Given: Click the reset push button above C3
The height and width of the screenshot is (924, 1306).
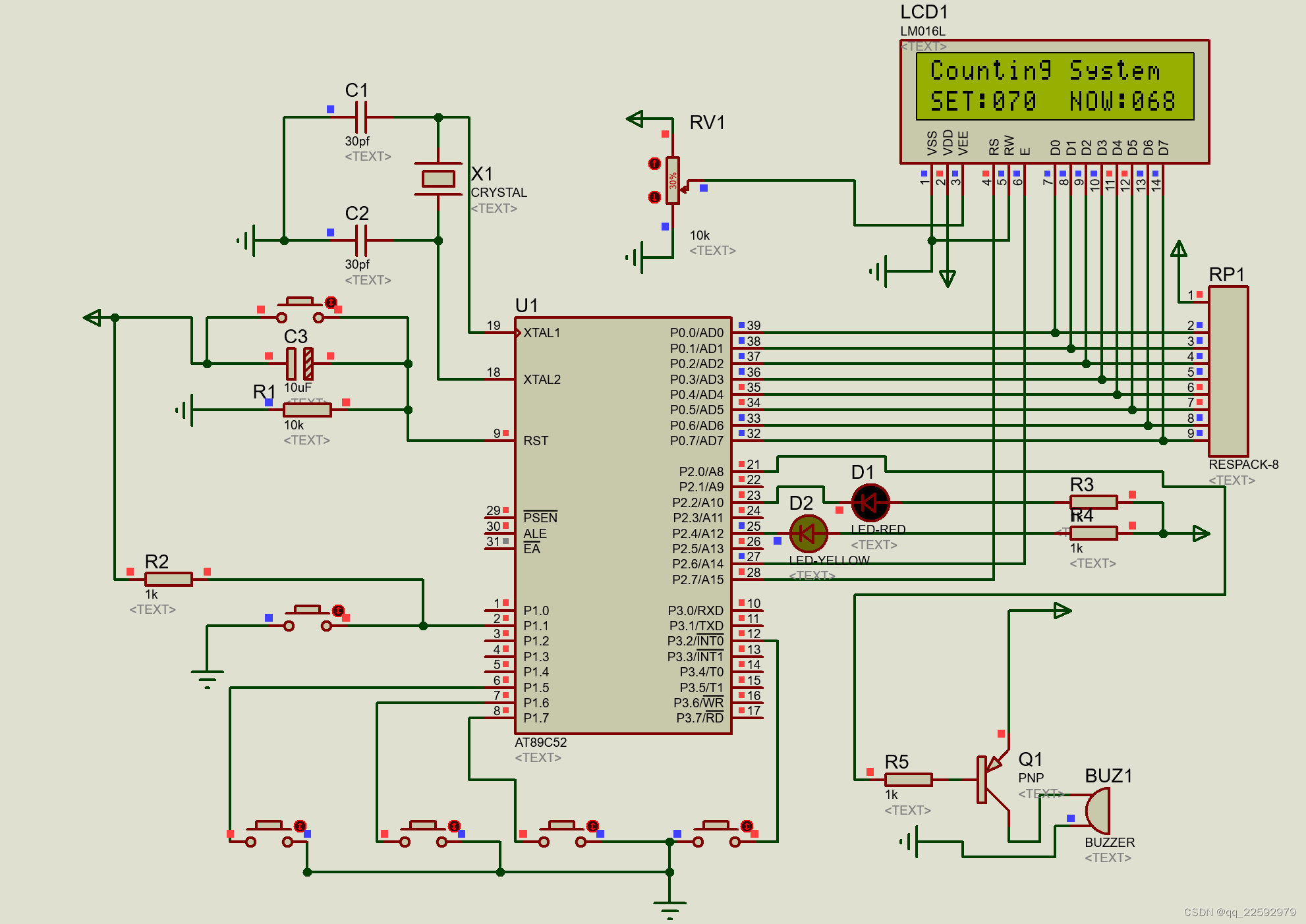Looking at the screenshot, I should point(300,310).
